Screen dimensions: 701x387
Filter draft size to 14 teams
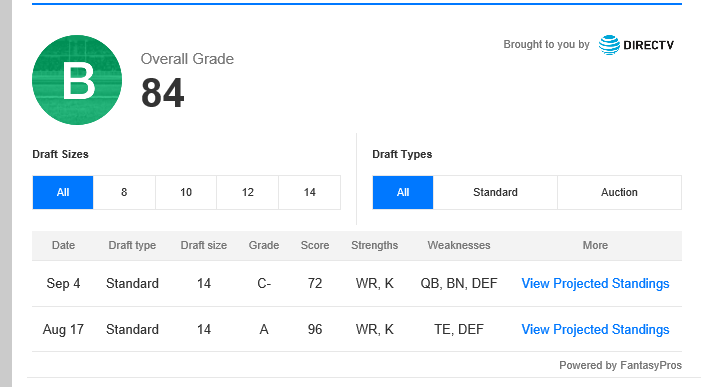coord(309,192)
